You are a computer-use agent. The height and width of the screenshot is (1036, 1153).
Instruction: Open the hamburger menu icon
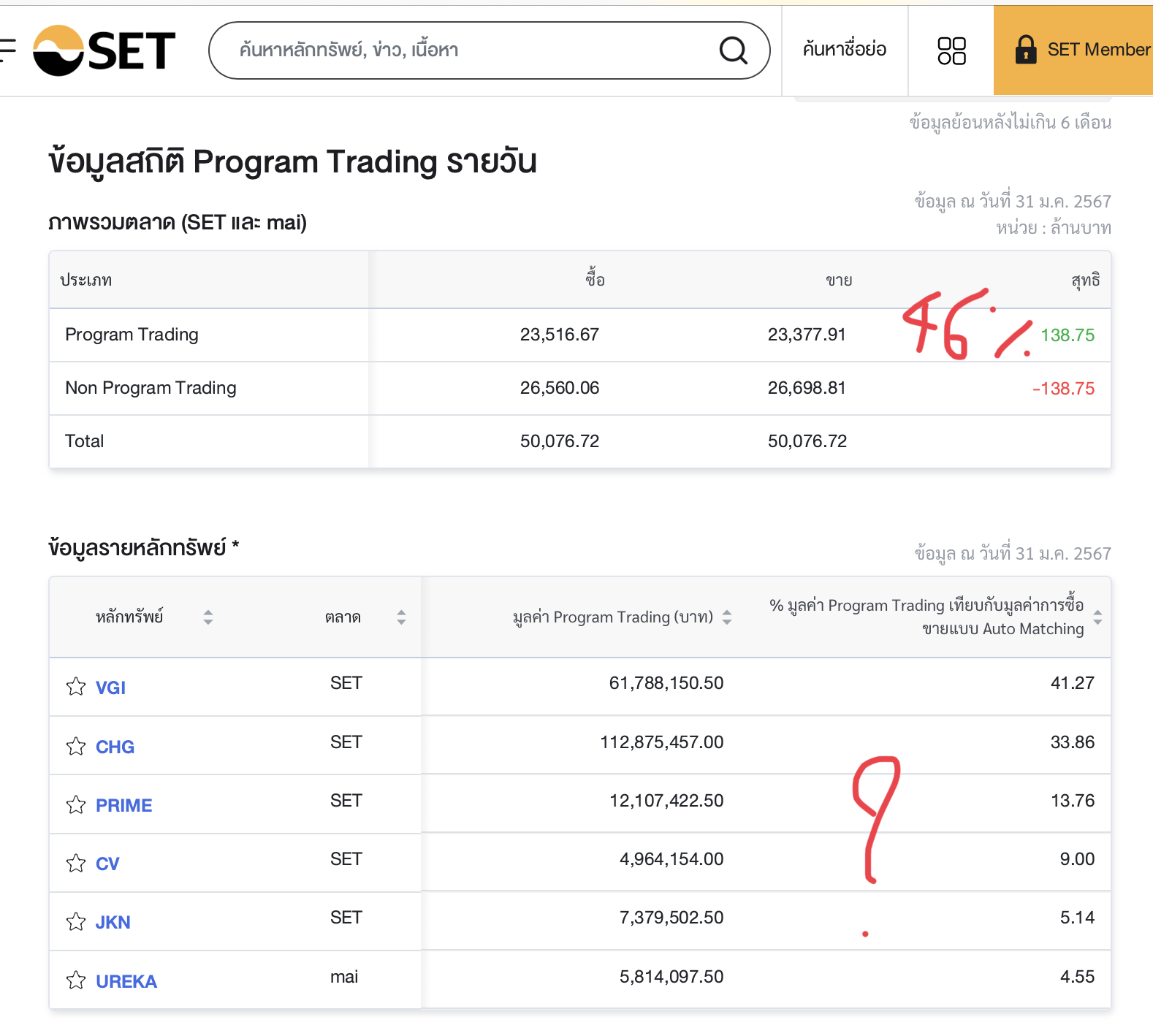7,50
